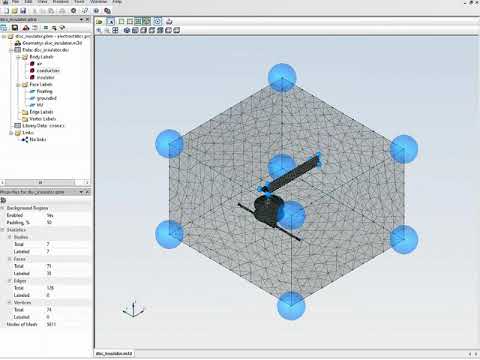Click the horizontal scrollbar of the tree panel
This screenshot has width=480, height=360.
[40, 182]
